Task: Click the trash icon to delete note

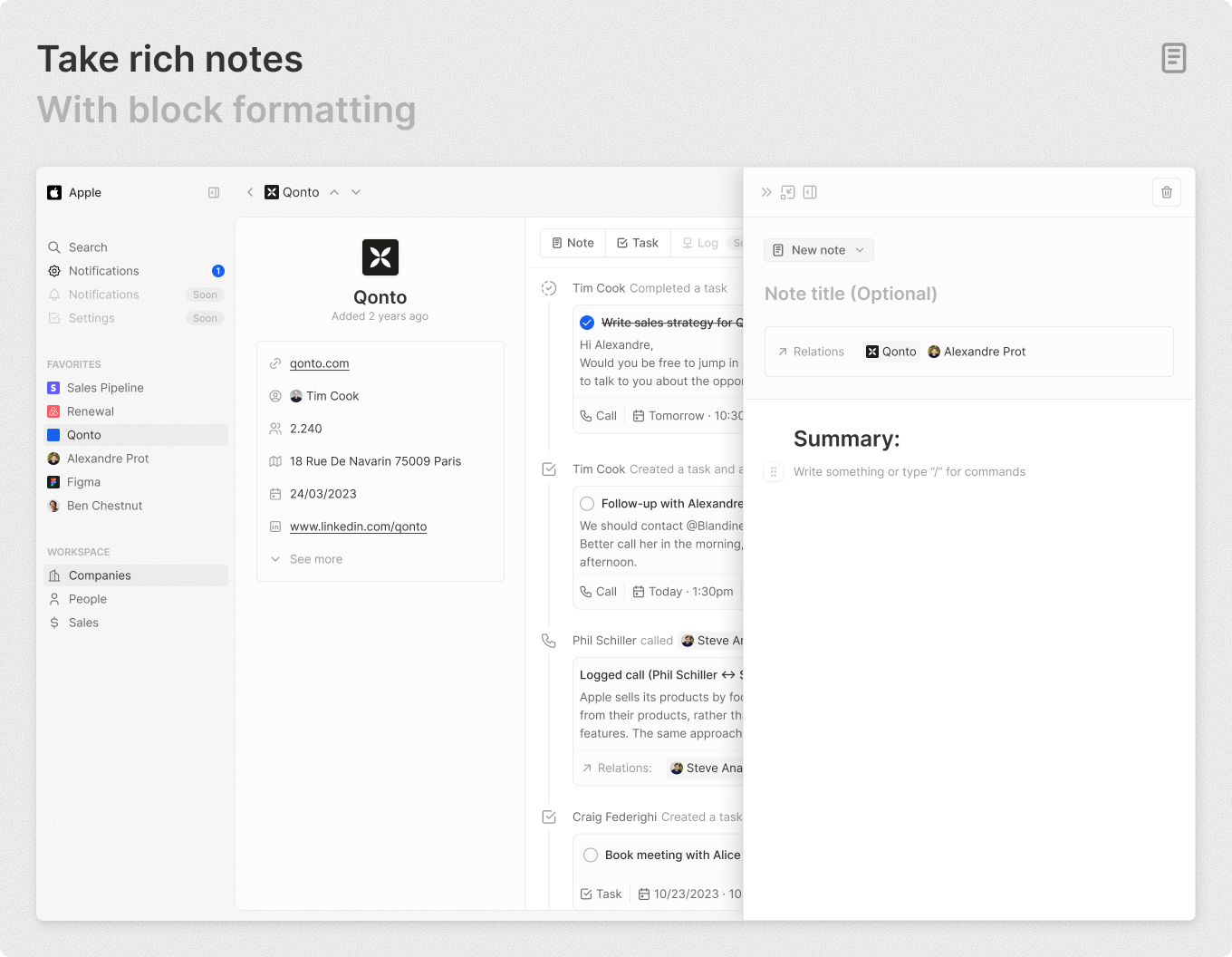Action: point(1166,192)
